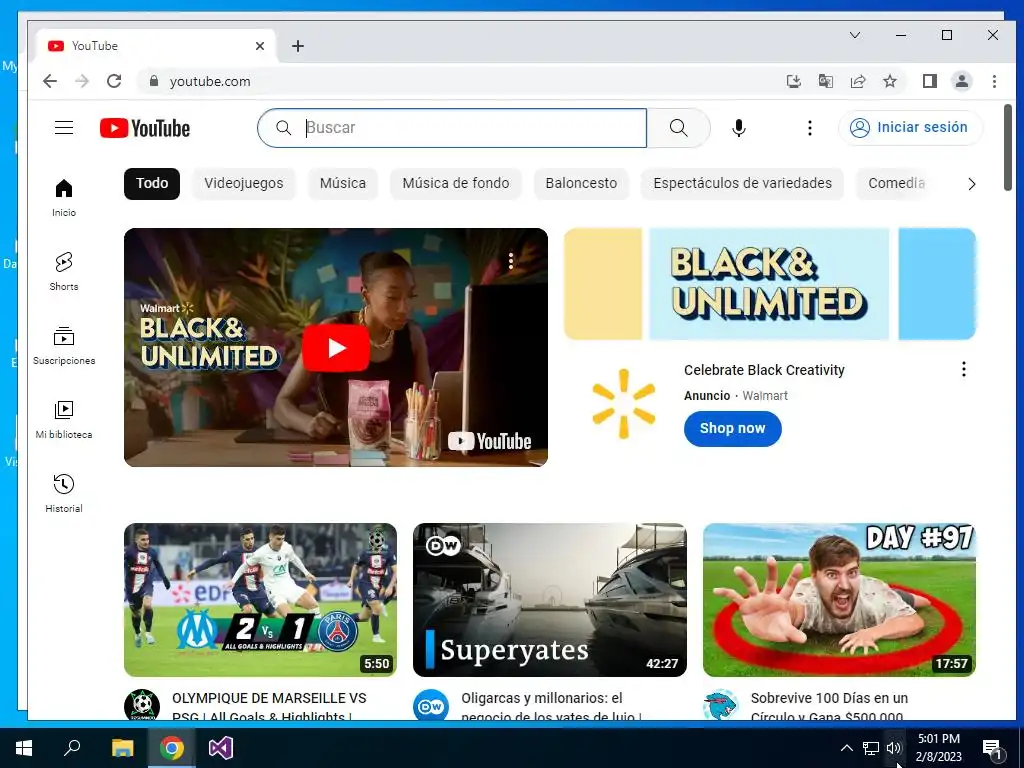Grab the page vertical scrollbar thumb

pos(1008,148)
